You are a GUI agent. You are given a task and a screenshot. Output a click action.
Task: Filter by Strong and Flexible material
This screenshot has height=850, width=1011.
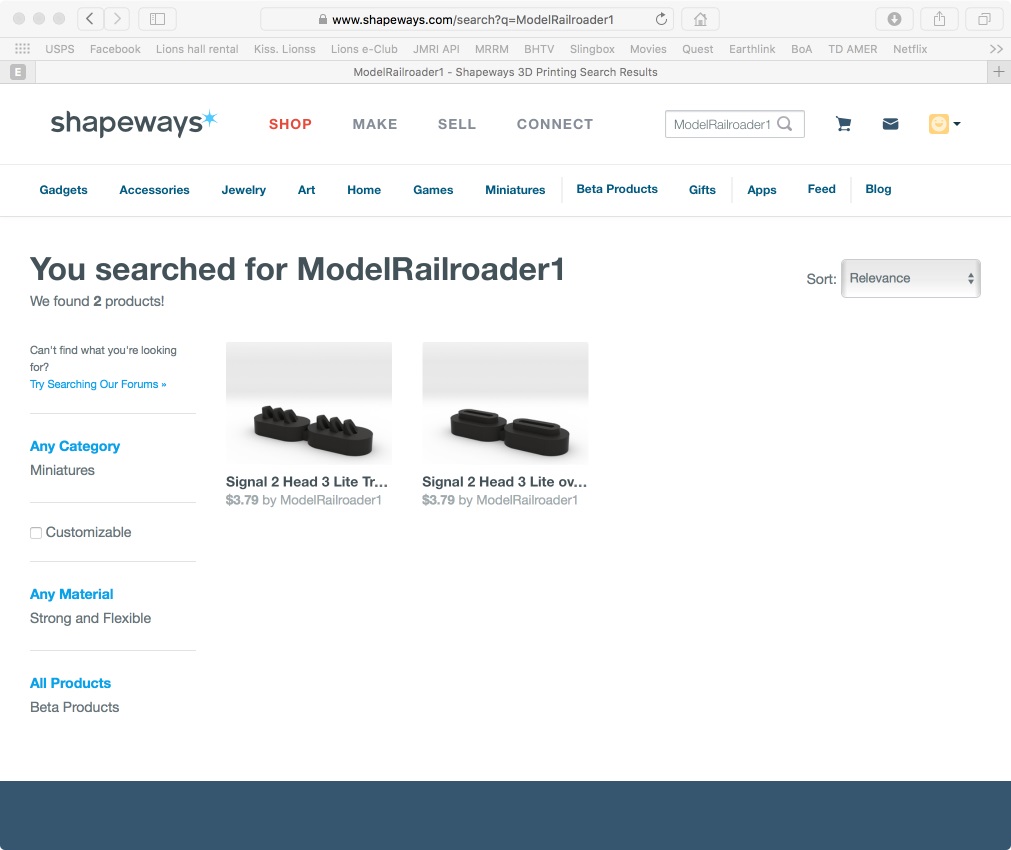[90, 618]
